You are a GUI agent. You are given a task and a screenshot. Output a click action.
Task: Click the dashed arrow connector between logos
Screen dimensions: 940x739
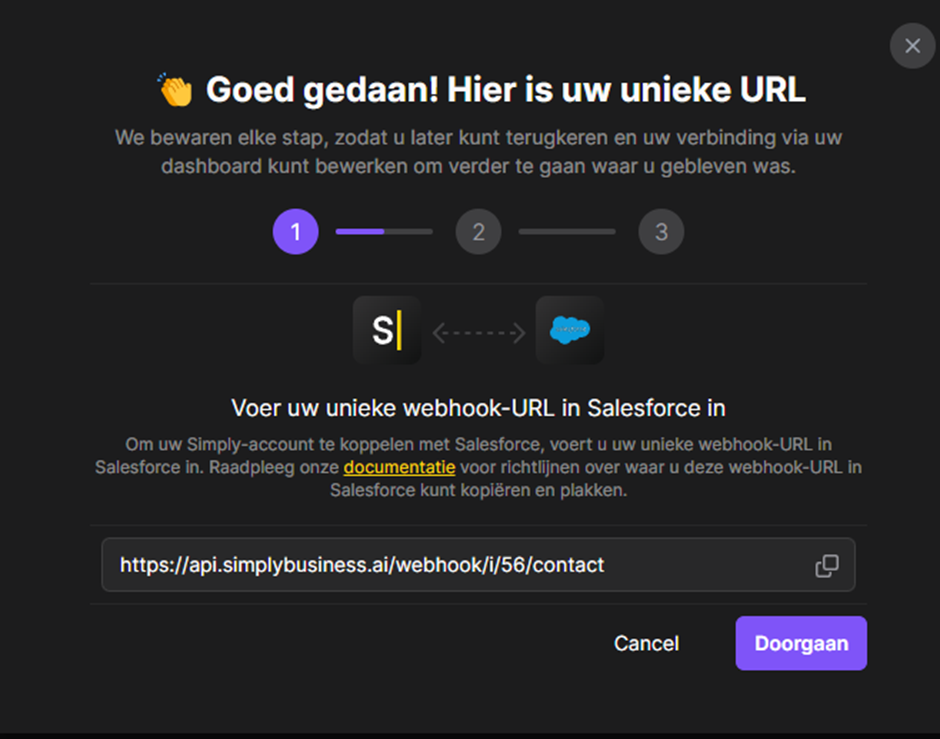click(x=478, y=333)
